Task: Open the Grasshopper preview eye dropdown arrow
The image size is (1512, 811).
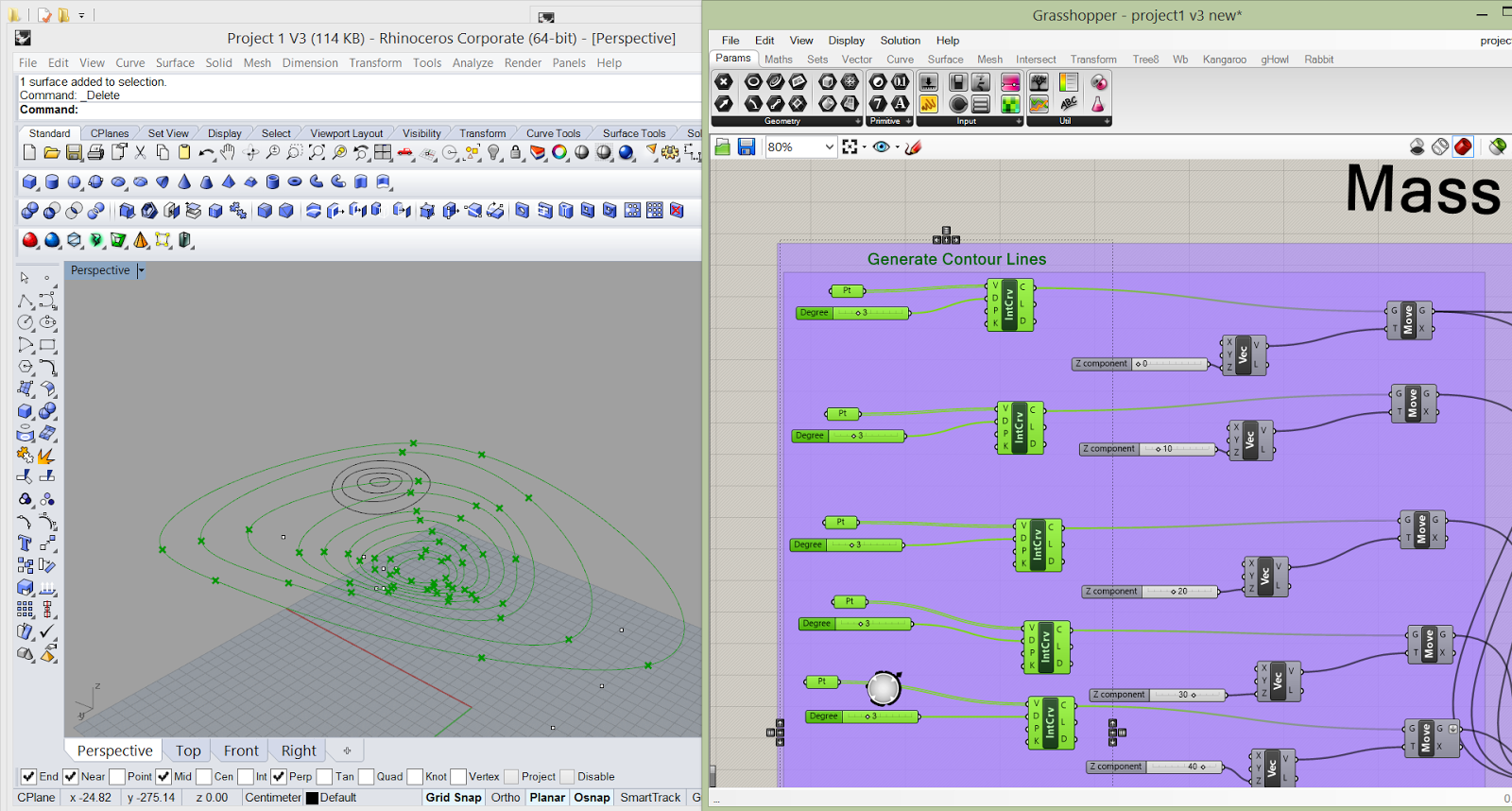Action: [897, 147]
